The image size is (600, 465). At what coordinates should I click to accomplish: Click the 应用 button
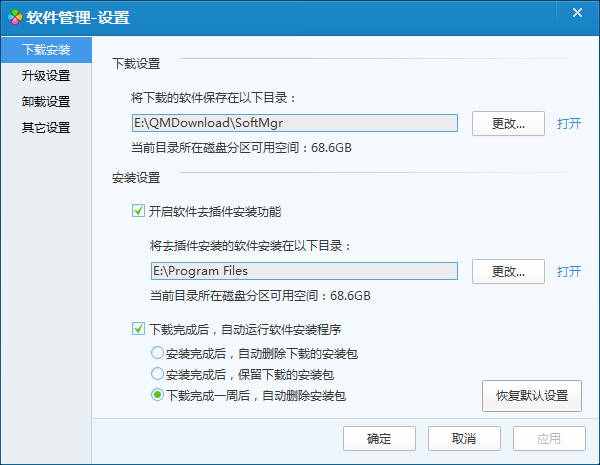pyautogui.click(x=549, y=439)
